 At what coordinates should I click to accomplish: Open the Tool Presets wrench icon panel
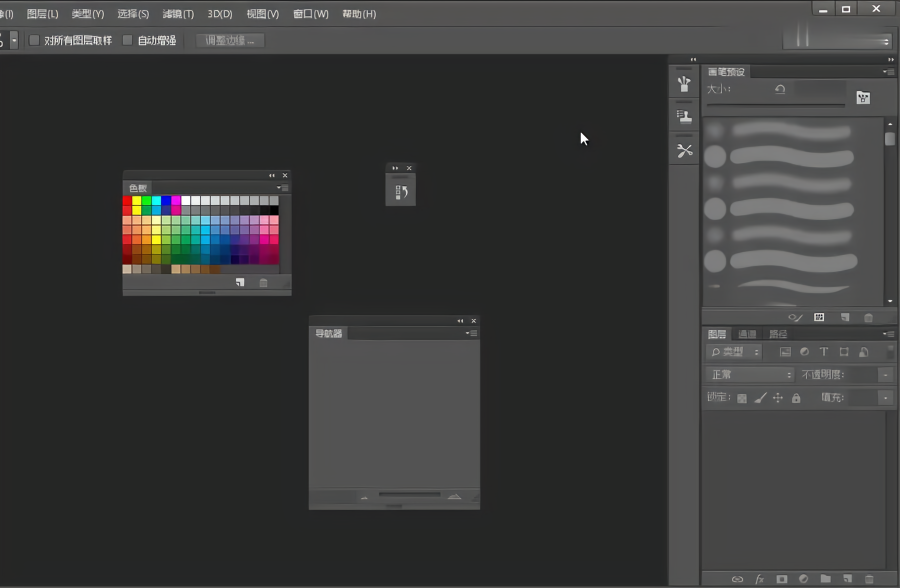684,151
